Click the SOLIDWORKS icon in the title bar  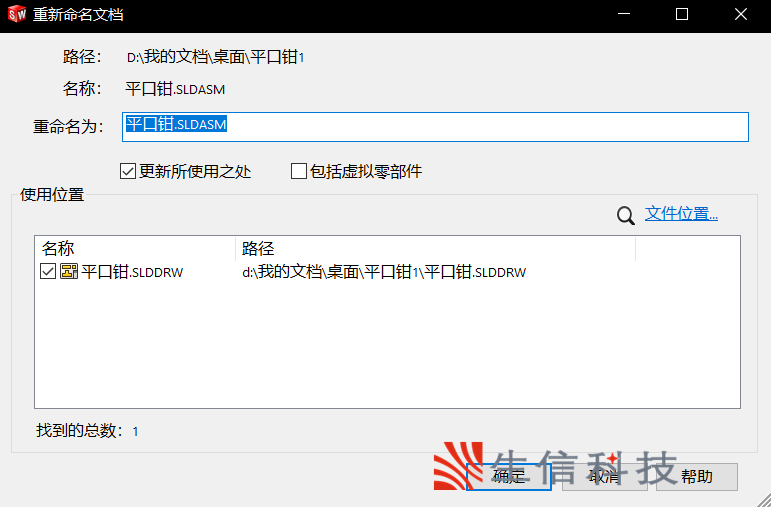(16, 15)
